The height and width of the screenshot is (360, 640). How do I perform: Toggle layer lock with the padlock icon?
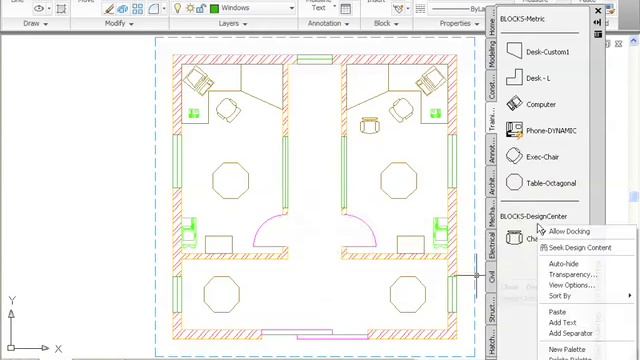[x=201, y=8]
